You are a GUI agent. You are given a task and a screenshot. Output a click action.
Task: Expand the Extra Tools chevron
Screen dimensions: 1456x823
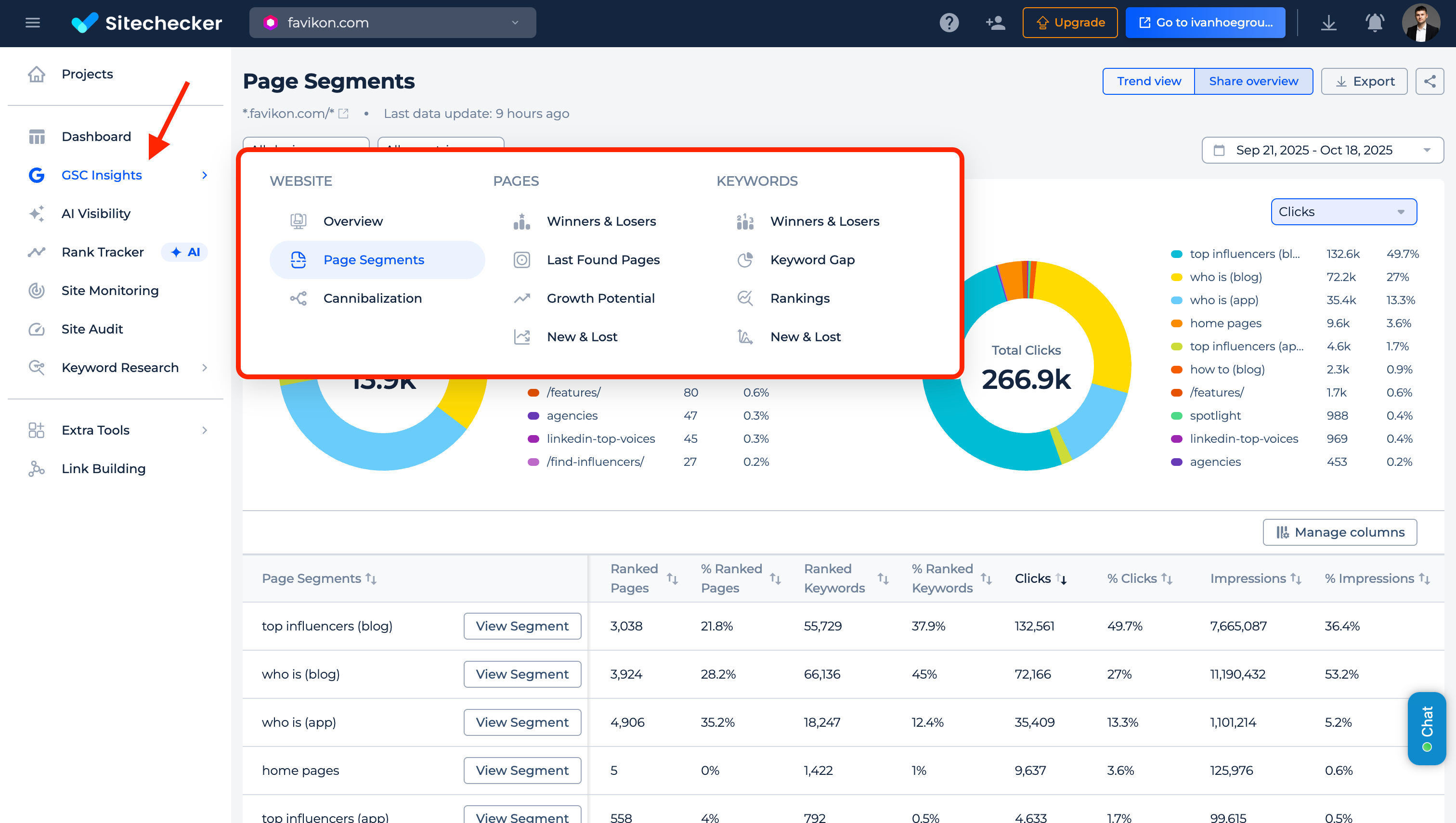tap(205, 430)
